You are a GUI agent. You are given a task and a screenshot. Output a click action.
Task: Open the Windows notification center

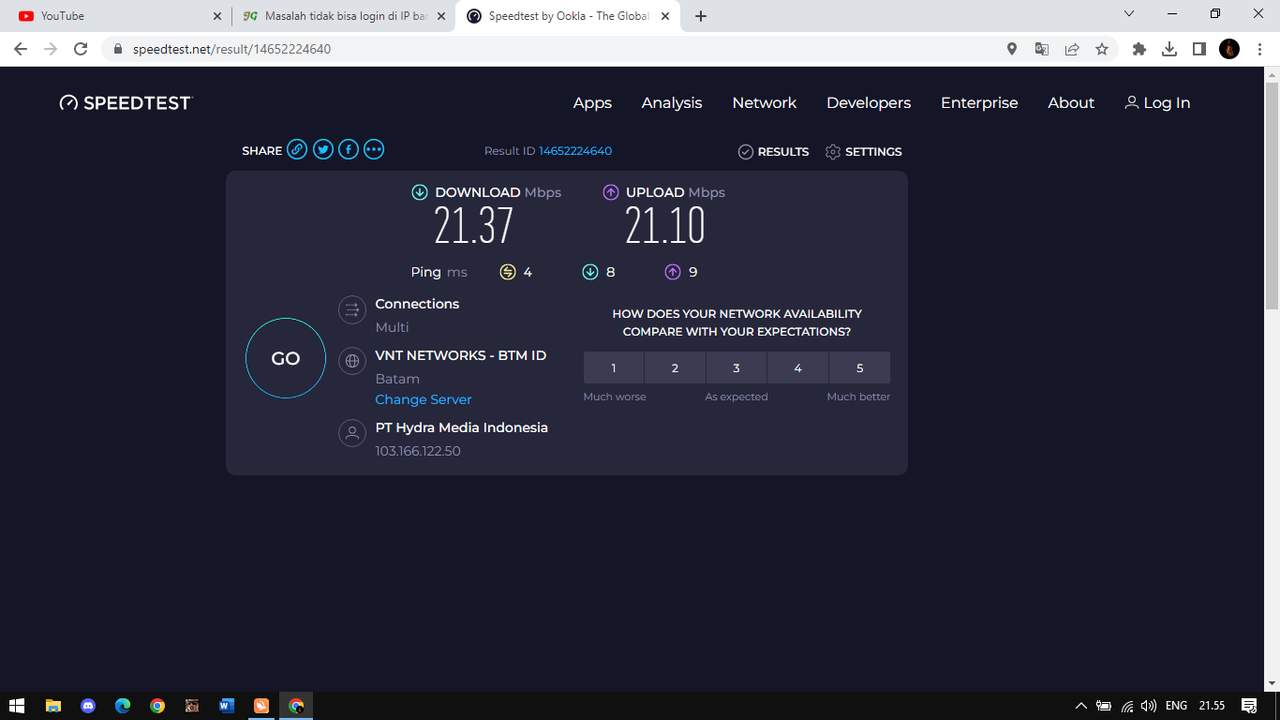pos(1249,706)
